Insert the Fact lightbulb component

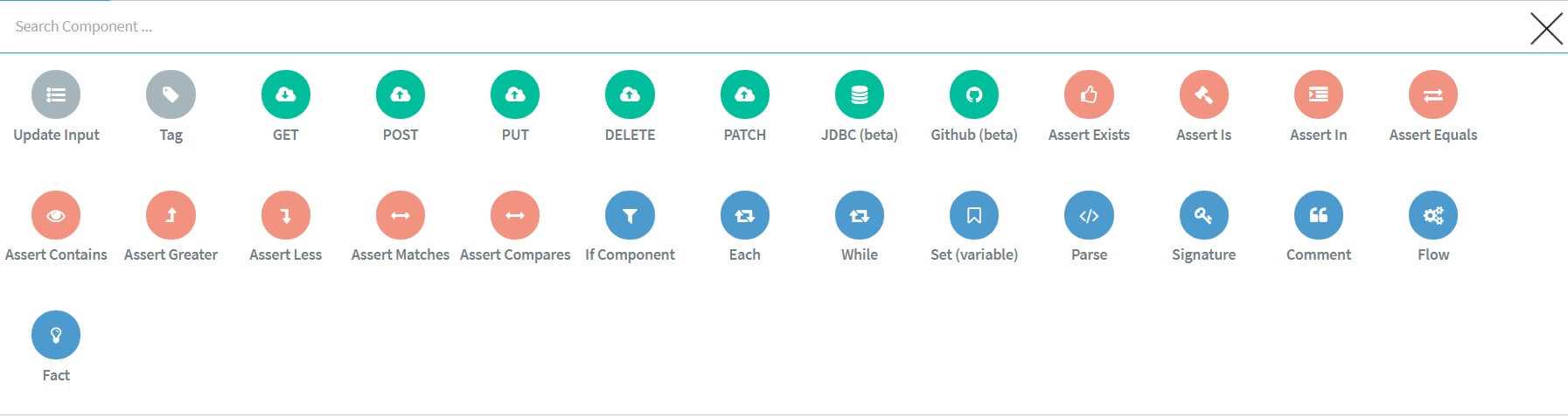[56, 335]
